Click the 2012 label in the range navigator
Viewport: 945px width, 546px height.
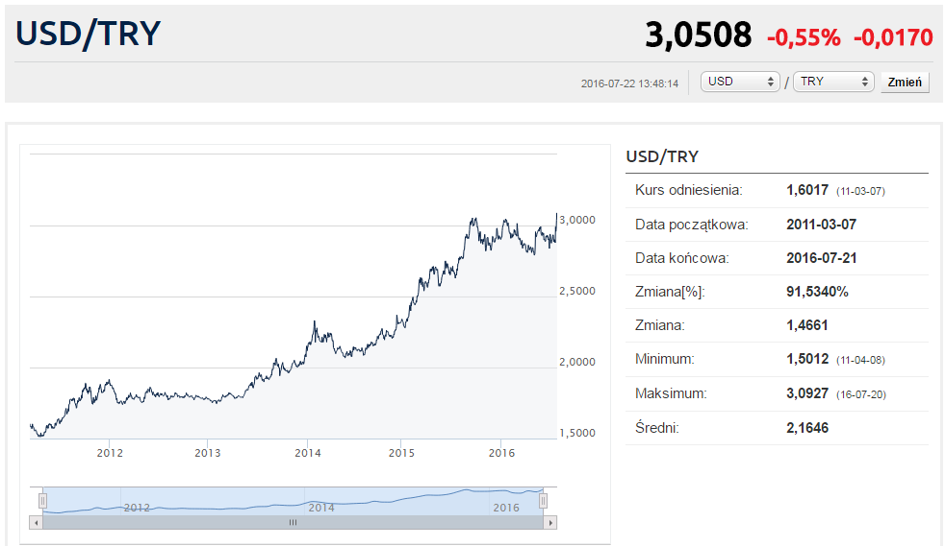pos(137,508)
